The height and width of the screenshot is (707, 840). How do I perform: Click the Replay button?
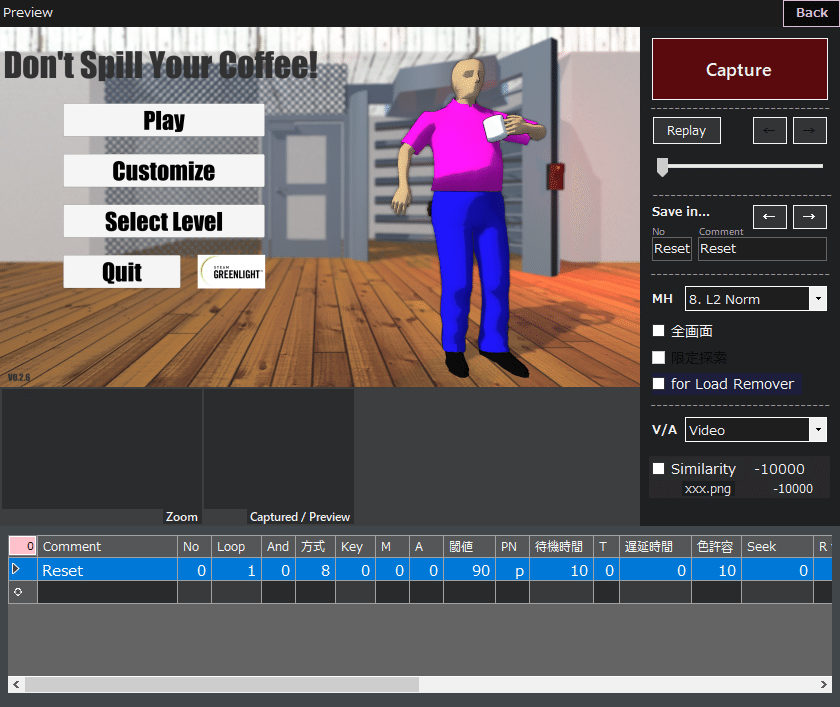pos(686,131)
